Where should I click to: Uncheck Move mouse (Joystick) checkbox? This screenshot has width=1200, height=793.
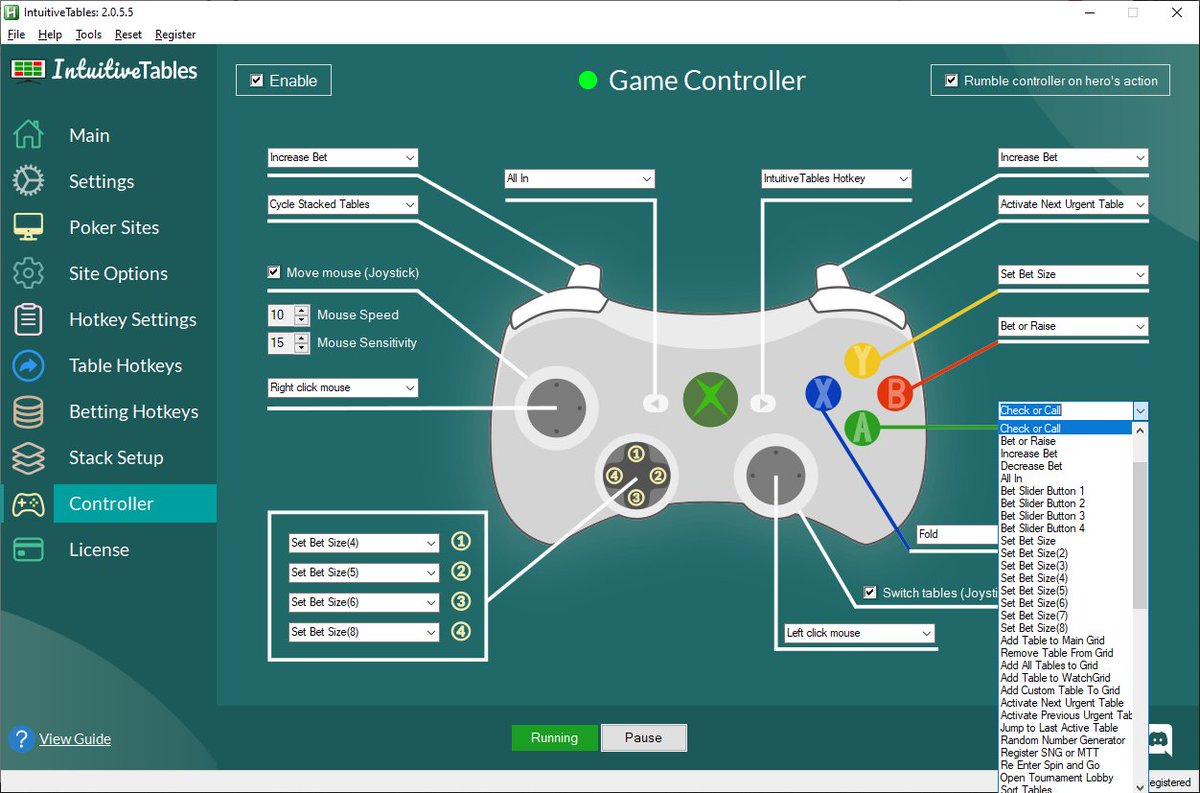click(274, 272)
